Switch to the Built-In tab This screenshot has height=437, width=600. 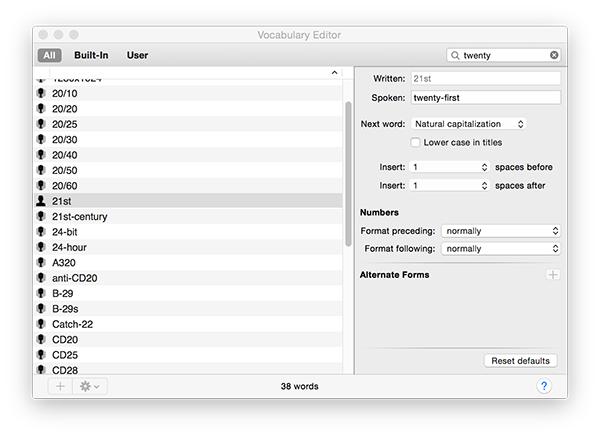click(91, 55)
